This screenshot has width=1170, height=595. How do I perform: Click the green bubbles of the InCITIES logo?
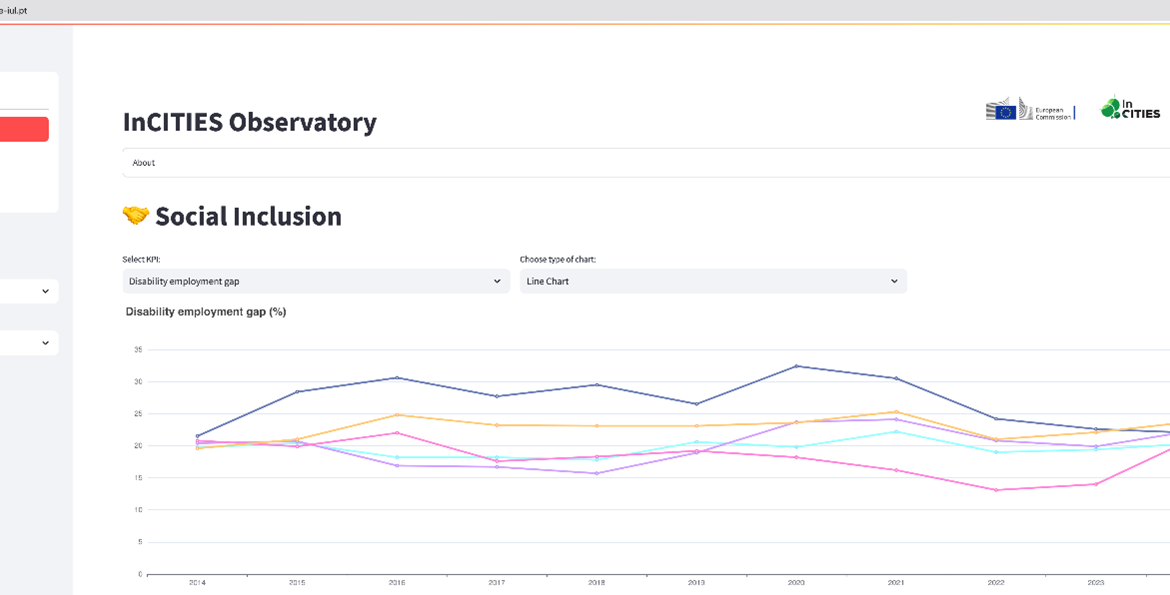tap(1110, 109)
